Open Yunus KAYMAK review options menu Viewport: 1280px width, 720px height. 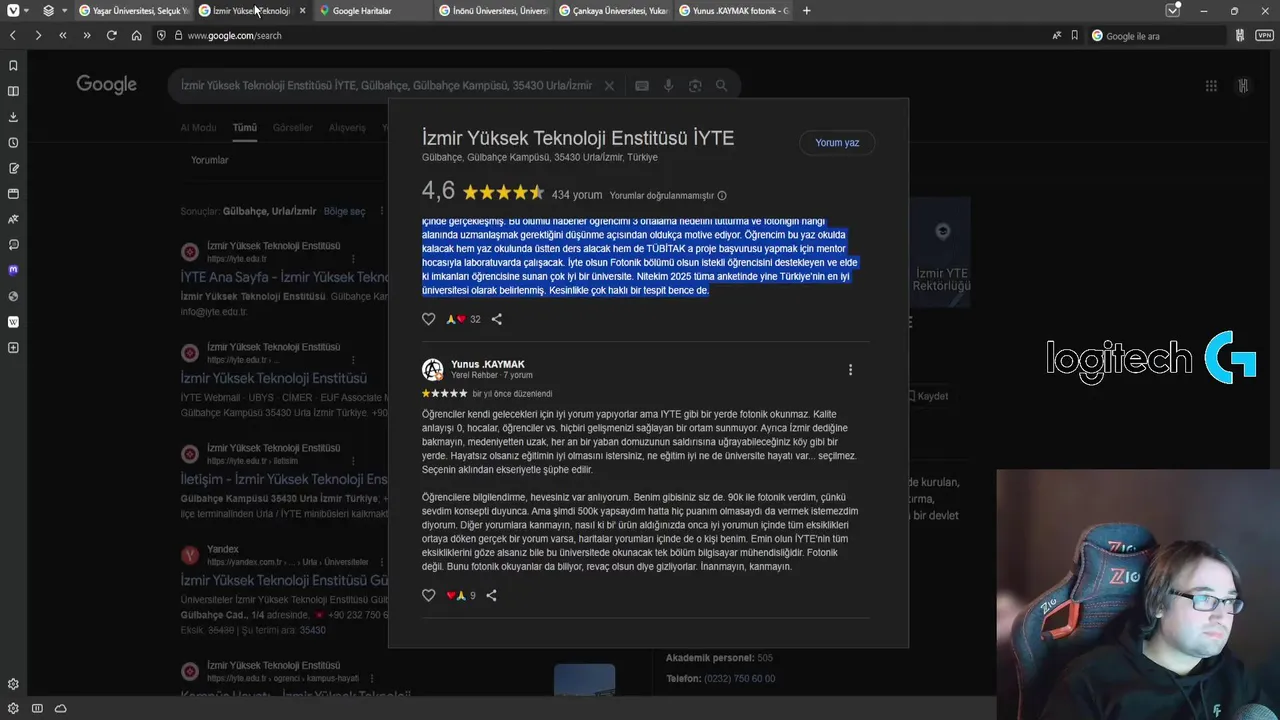(851, 370)
